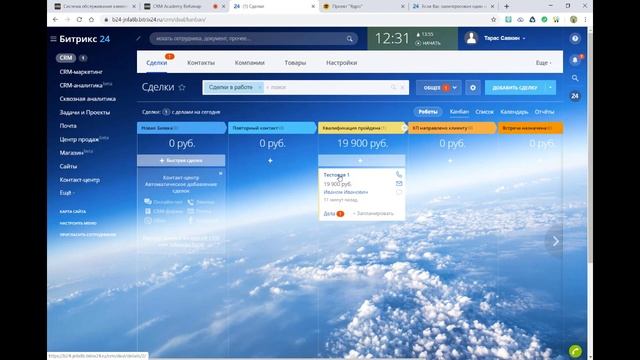Click the email icon on Тестовая 1 card
The height and width of the screenshot is (360, 640).
pyautogui.click(x=399, y=184)
